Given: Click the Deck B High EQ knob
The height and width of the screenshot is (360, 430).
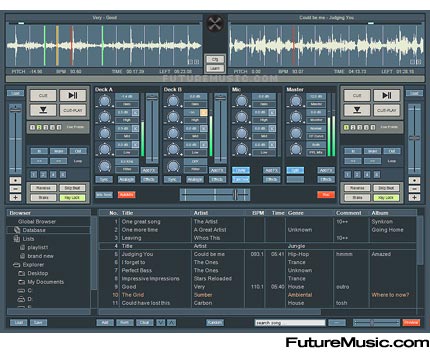Looking at the screenshot, I should point(173,117).
